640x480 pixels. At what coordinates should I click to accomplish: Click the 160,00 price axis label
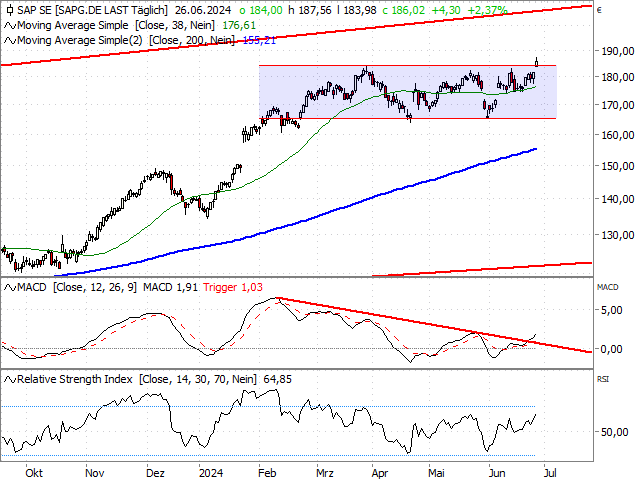click(618, 135)
